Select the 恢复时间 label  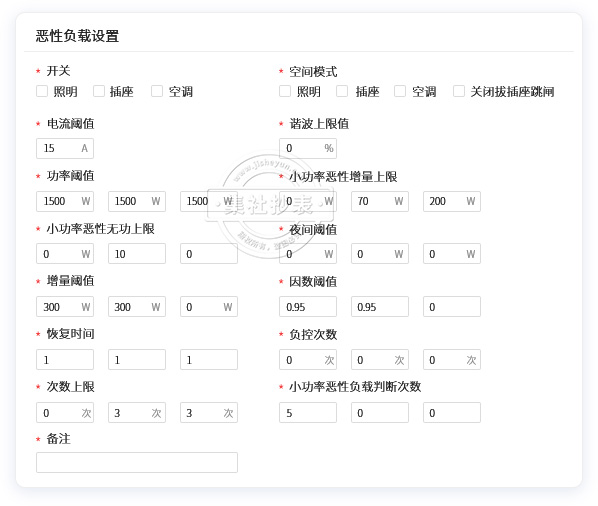click(71, 334)
